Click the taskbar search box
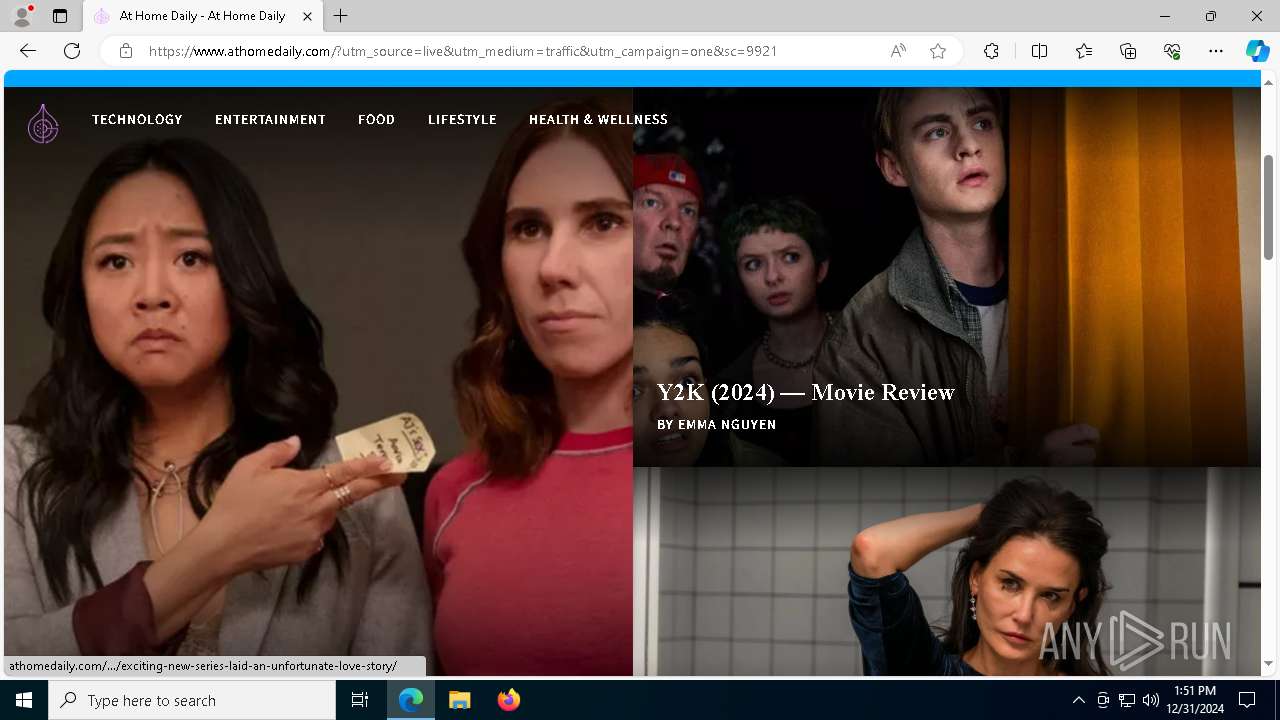1280x720 pixels. coord(192,700)
